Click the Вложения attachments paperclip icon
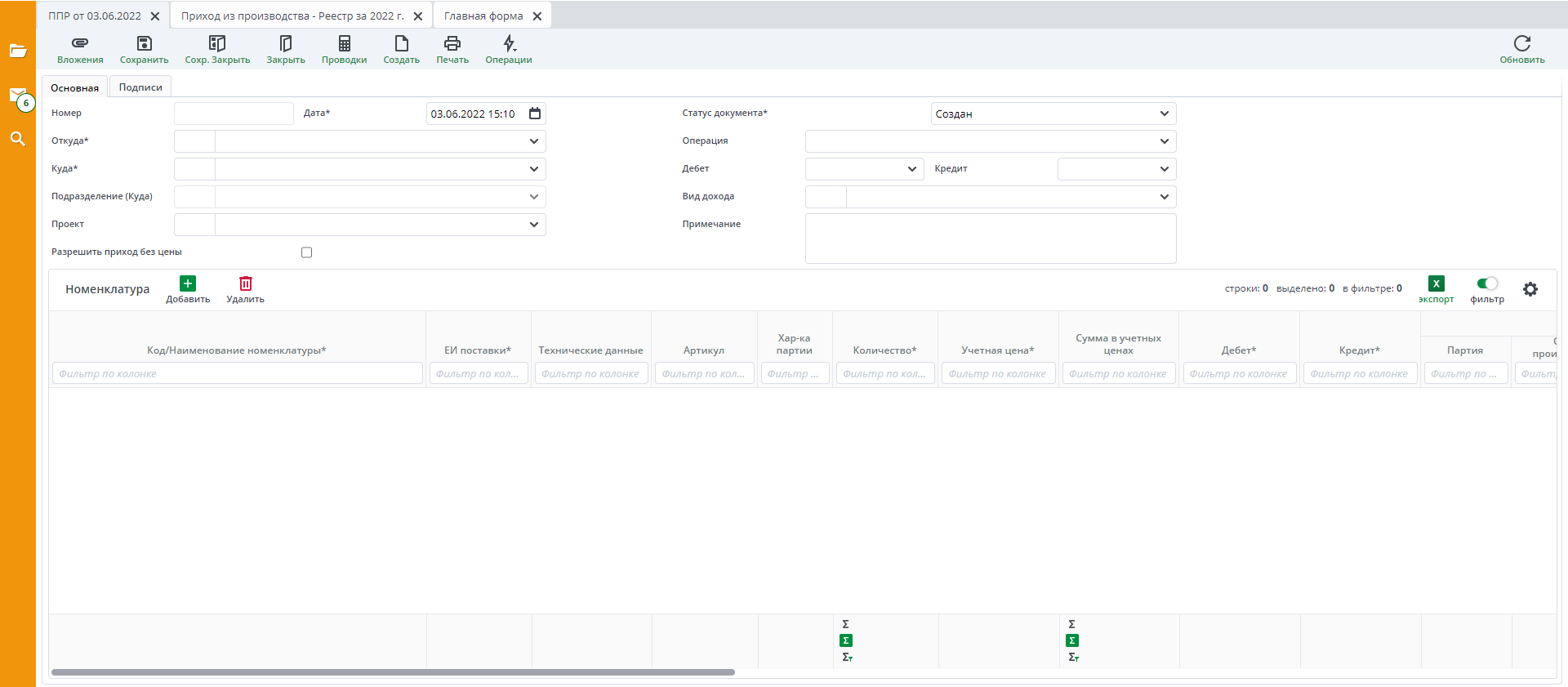The height and width of the screenshot is (687, 1568). tap(80, 43)
